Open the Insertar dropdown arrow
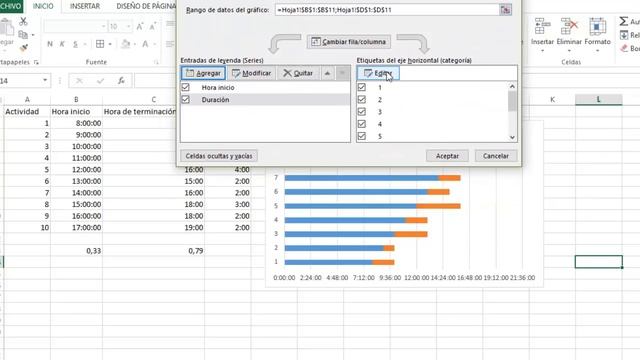Viewport: 640px width, 360px height. tap(542, 51)
